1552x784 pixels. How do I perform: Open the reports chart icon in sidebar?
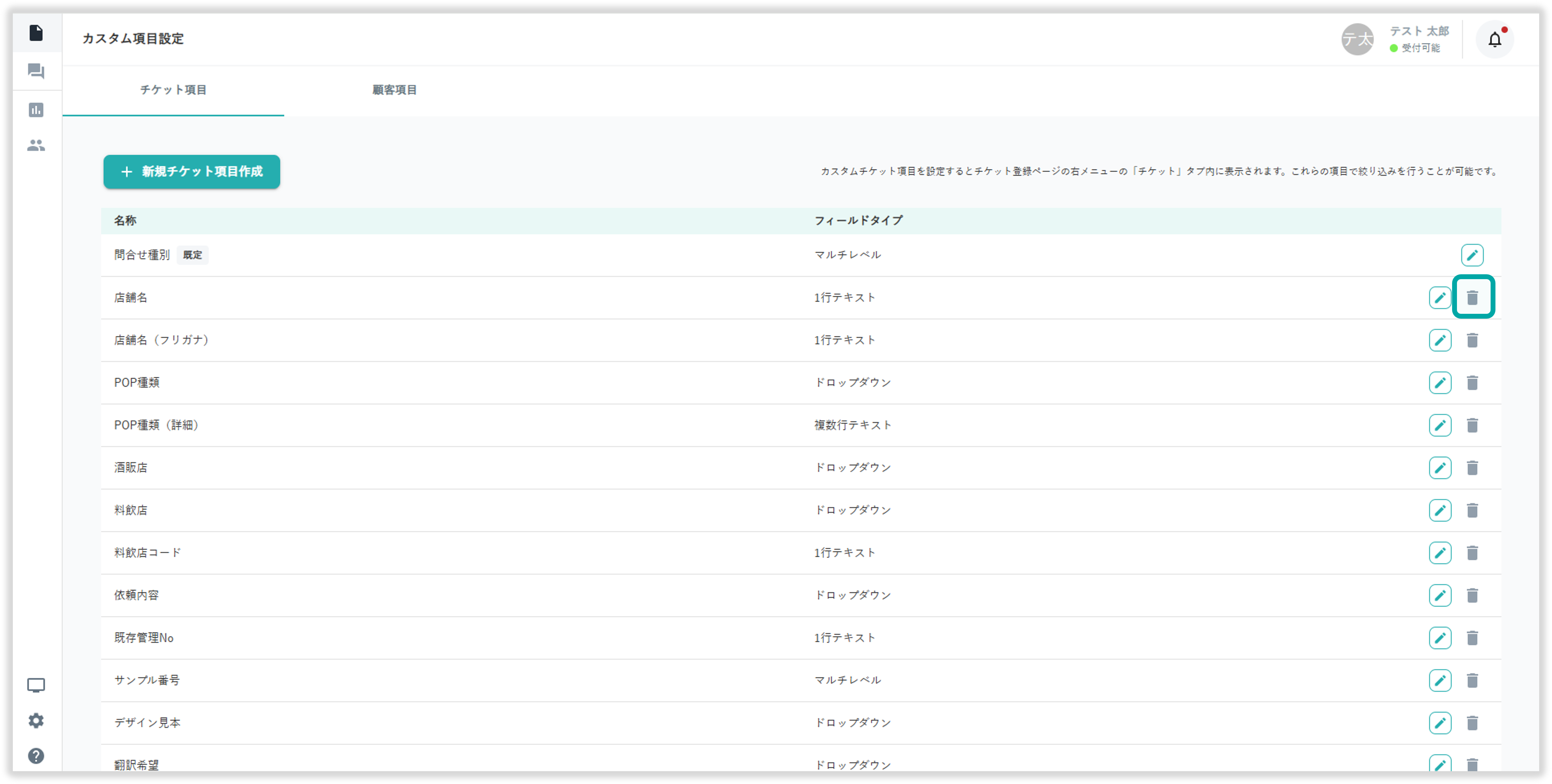coord(36,110)
